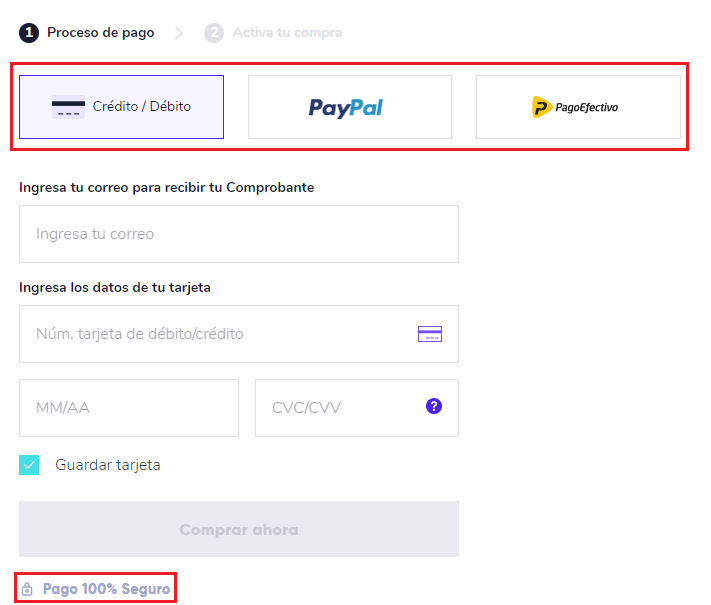This screenshot has height=605, width=711.
Task: Select the PagoEfectivo payment option
Action: click(578, 107)
